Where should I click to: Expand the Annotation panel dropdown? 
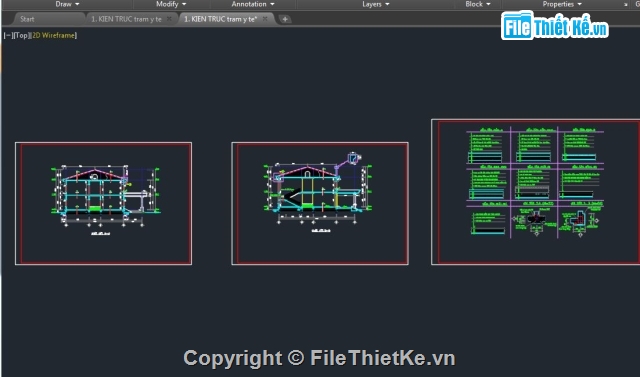click(x=253, y=4)
